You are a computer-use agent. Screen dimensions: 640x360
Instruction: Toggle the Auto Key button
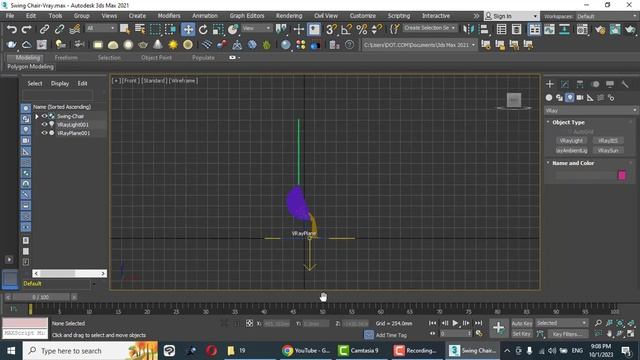click(522, 323)
